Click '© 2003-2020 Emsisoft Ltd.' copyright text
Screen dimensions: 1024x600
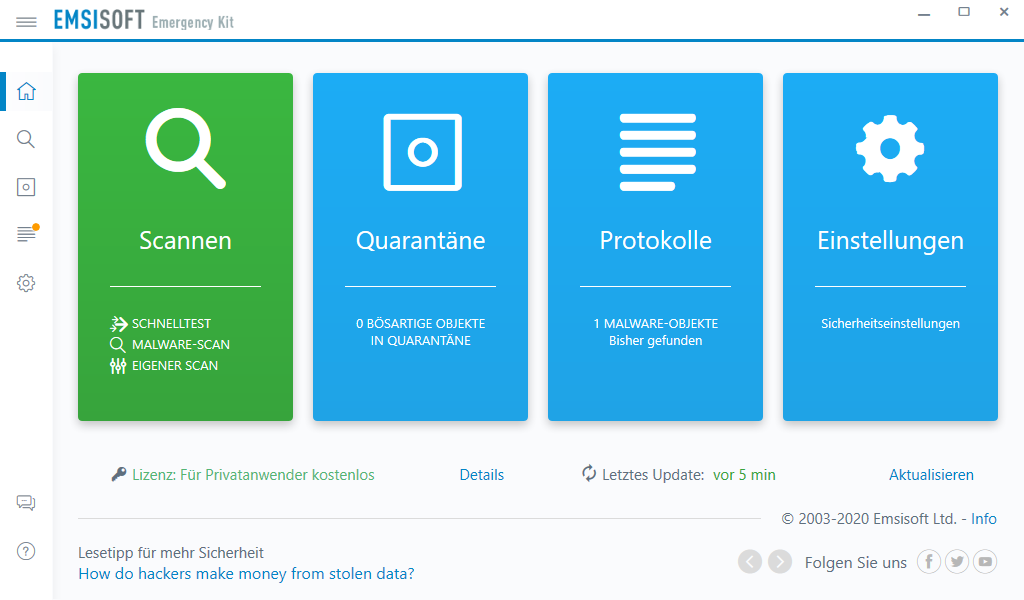(x=869, y=518)
